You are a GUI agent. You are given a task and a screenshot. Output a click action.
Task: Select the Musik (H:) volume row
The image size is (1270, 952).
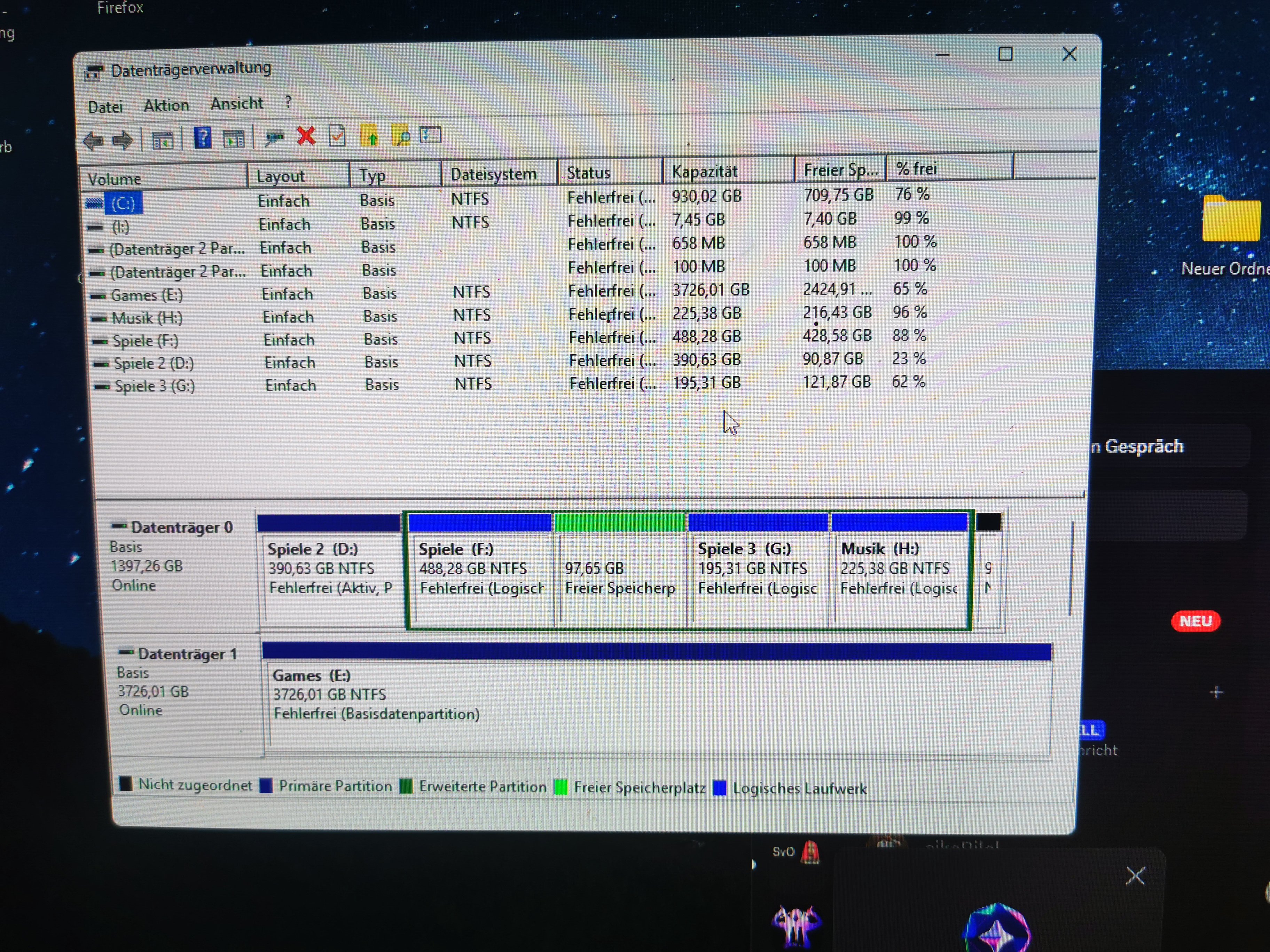147,318
